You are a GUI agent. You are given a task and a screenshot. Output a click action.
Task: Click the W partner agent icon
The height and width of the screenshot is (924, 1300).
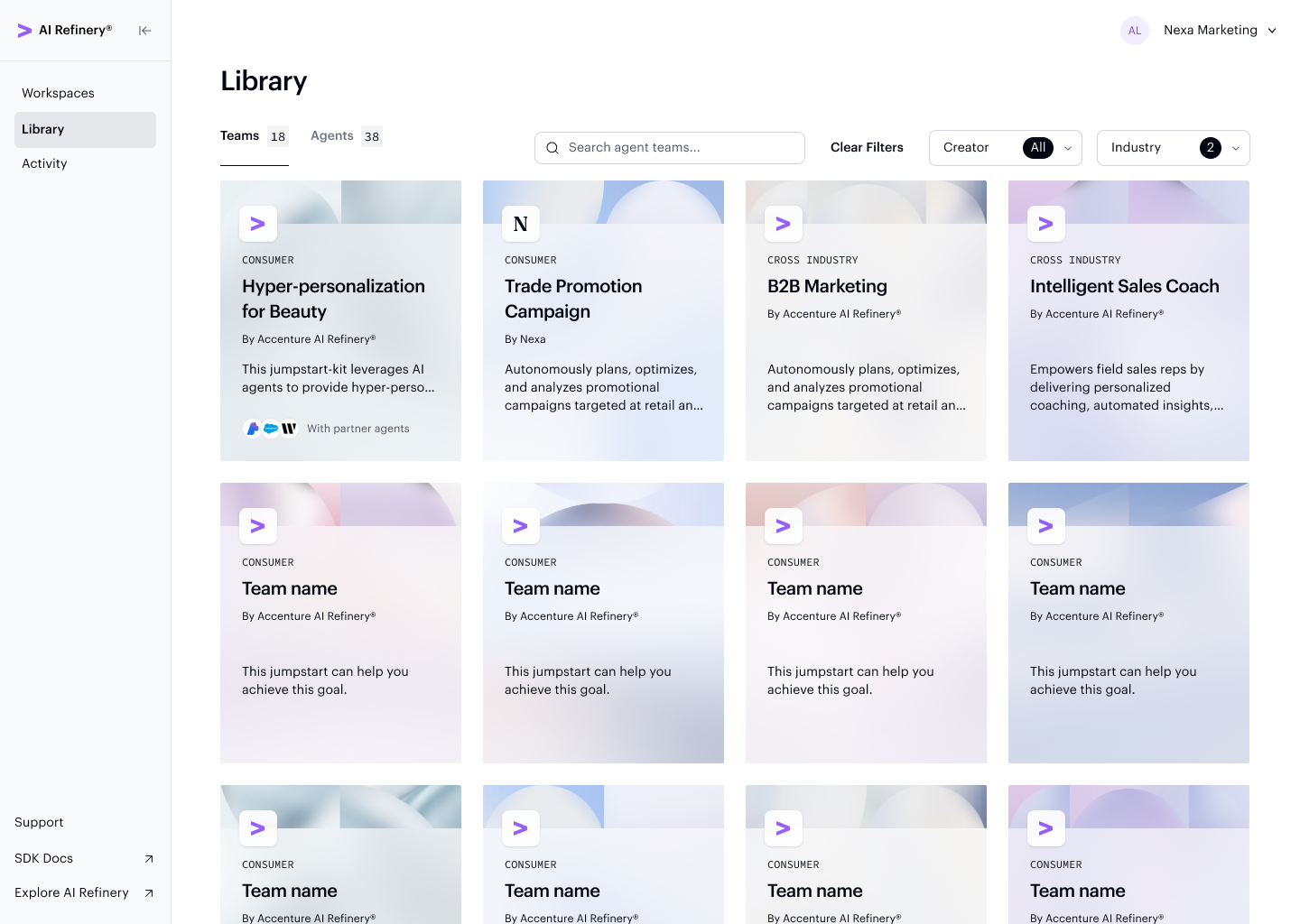(x=289, y=429)
